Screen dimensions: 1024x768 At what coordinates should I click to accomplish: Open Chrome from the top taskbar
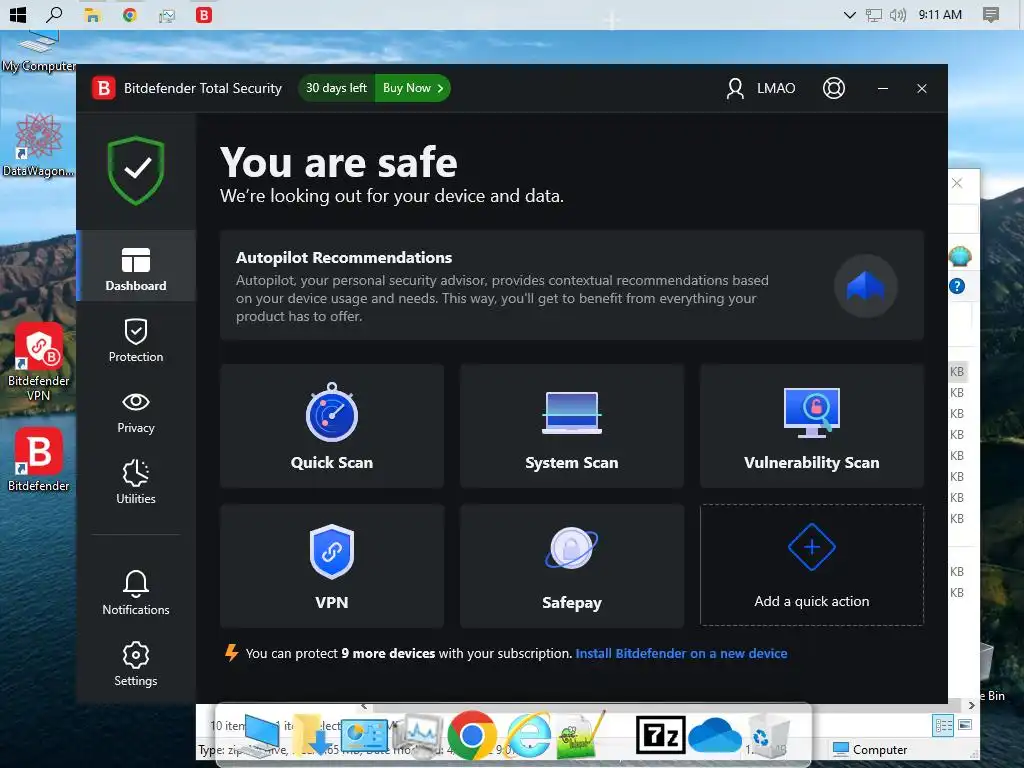click(x=129, y=15)
